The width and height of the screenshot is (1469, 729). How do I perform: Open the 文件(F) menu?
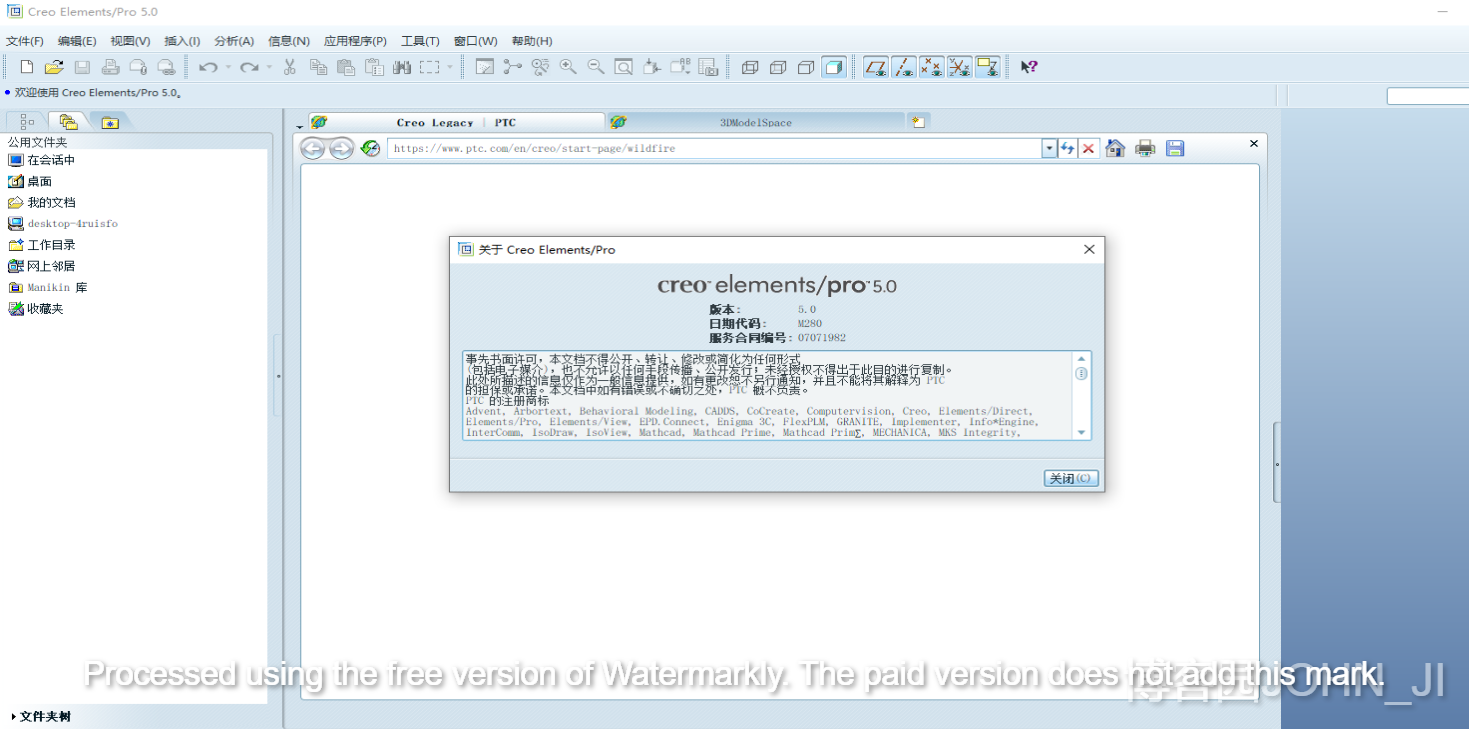pos(25,41)
